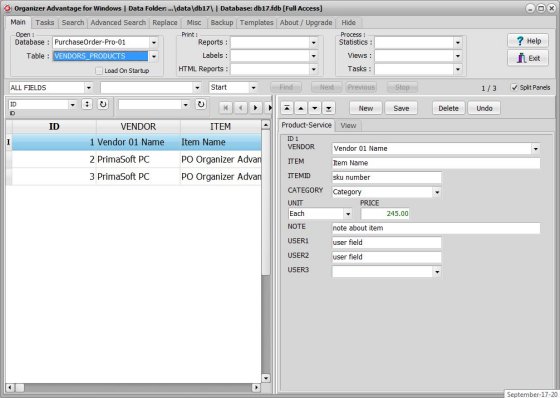Screen dimensions: 560x398
Task: Open the Statistics dropdown
Action: (x=458, y=43)
